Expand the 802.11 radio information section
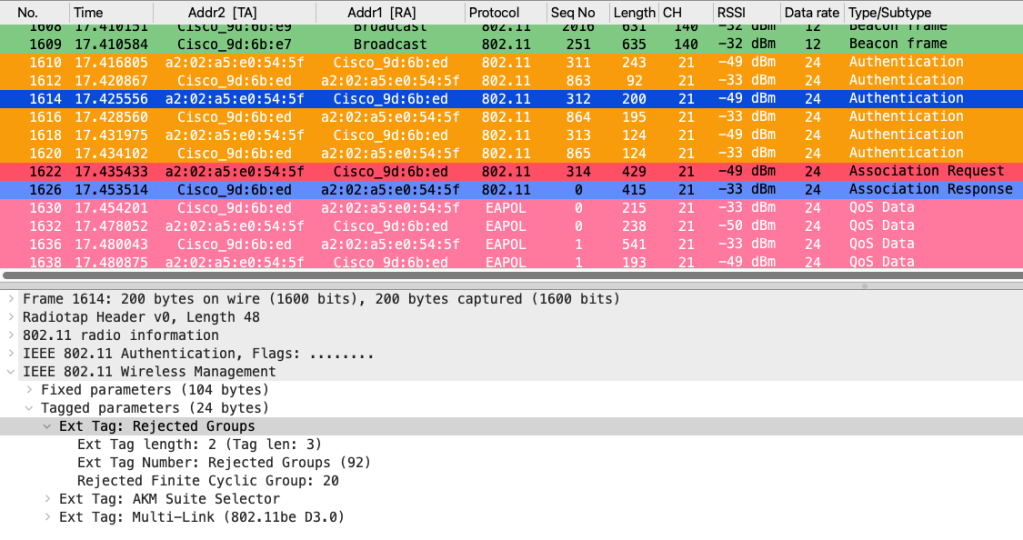The height and width of the screenshot is (540, 1023). coord(11,335)
